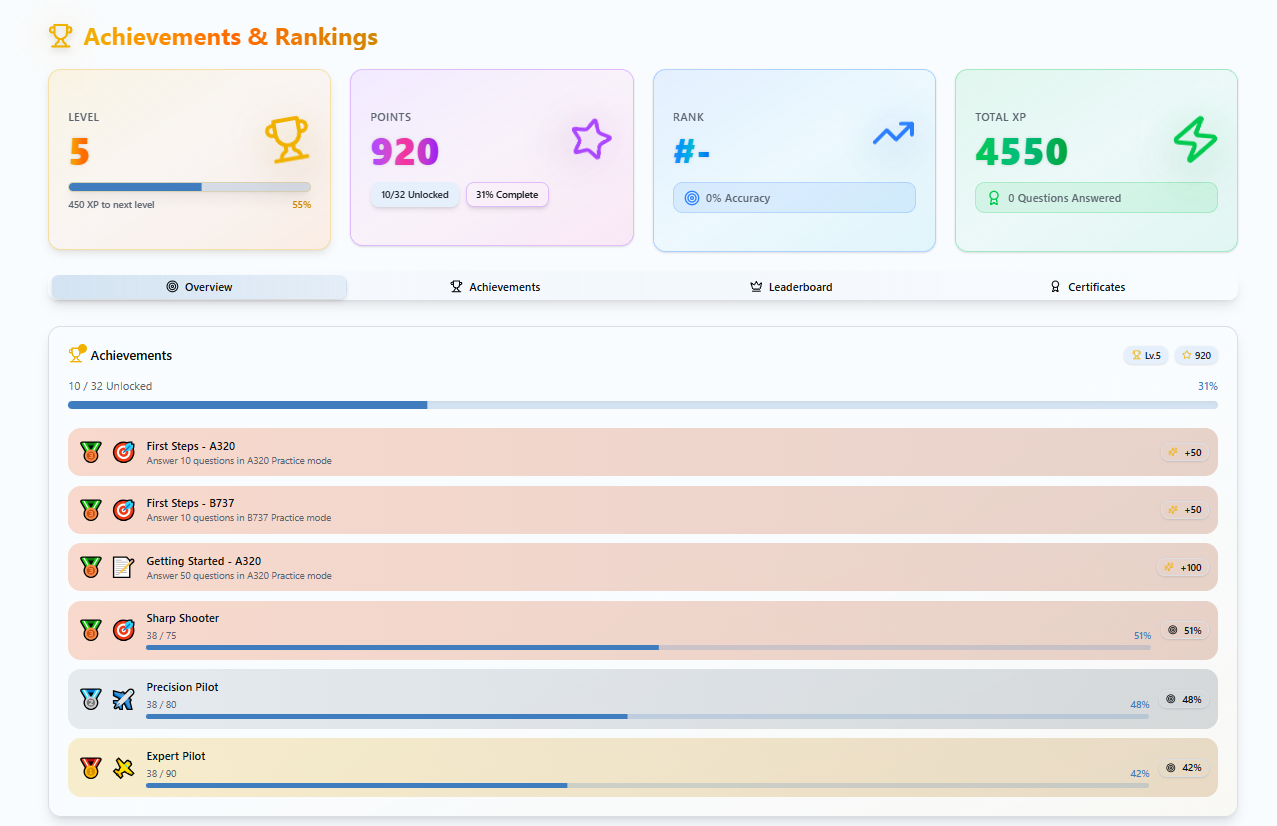This screenshot has height=826, width=1277.
Task: Click the Expert Pilot progress bar
Action: click(x=648, y=786)
